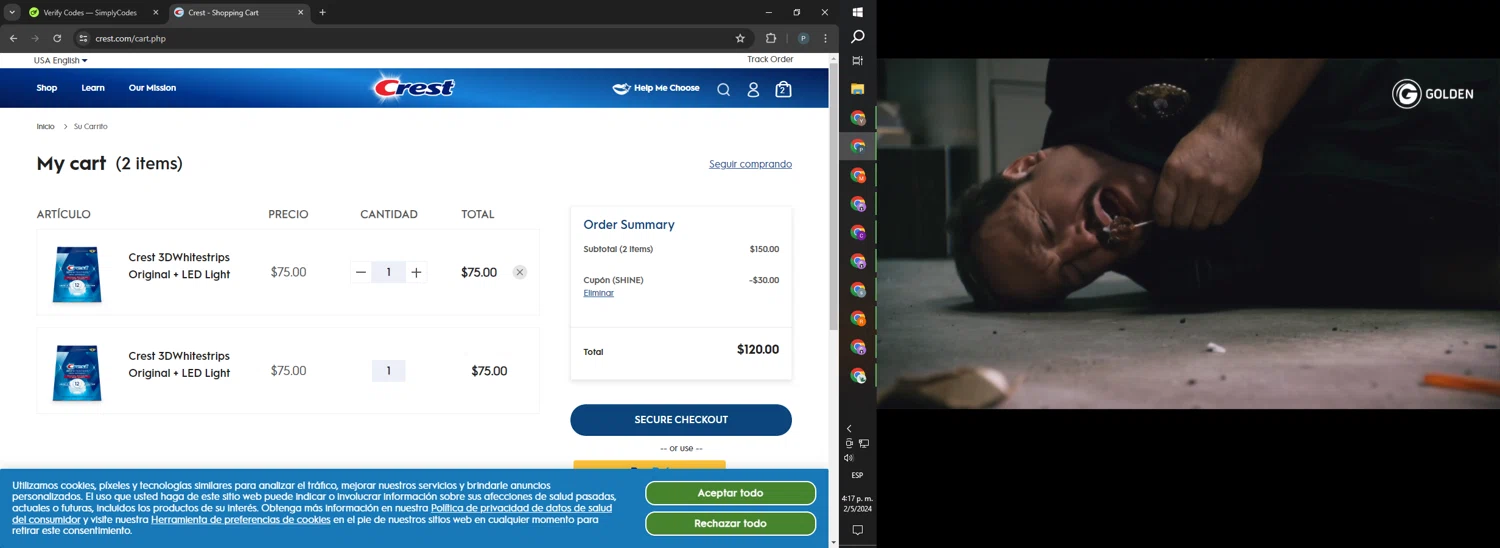
Task: Go forward in browser
Action: 35,39
